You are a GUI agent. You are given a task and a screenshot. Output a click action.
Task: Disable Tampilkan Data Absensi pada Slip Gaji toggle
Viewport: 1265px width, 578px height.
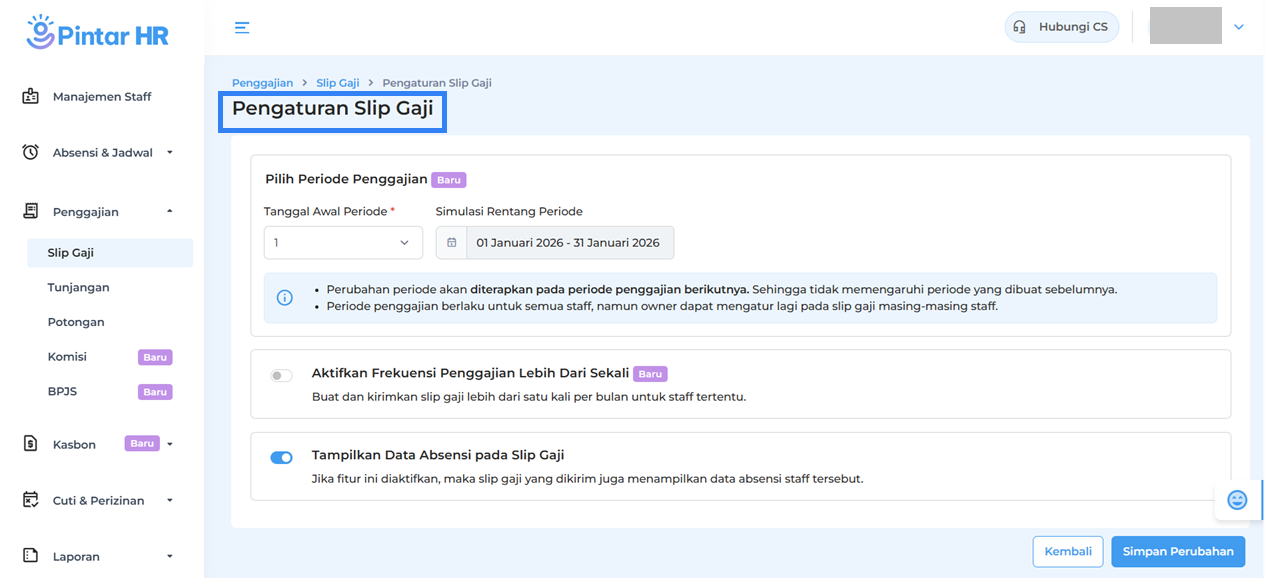coord(281,457)
